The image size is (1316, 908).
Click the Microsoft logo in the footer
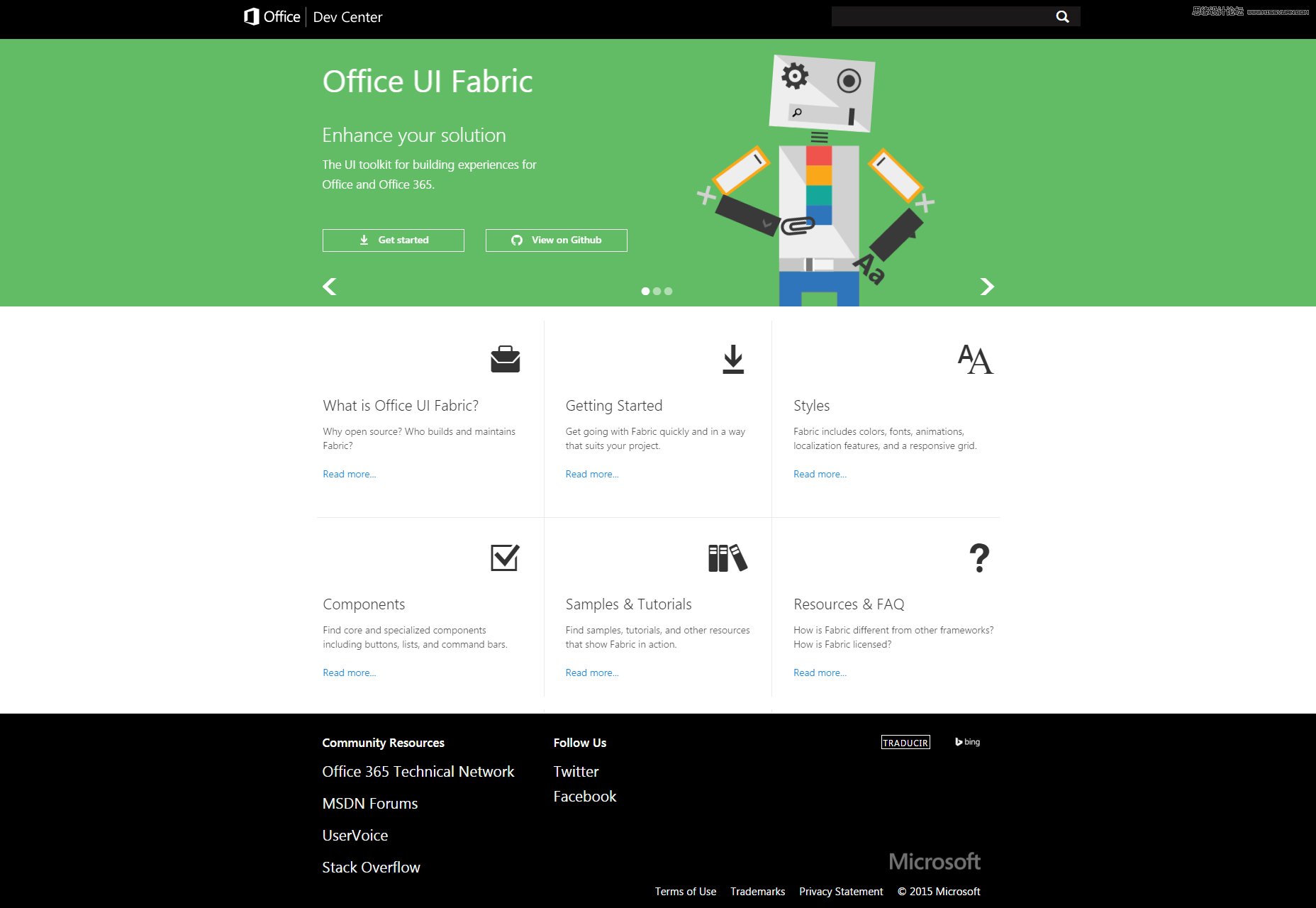pos(935,861)
